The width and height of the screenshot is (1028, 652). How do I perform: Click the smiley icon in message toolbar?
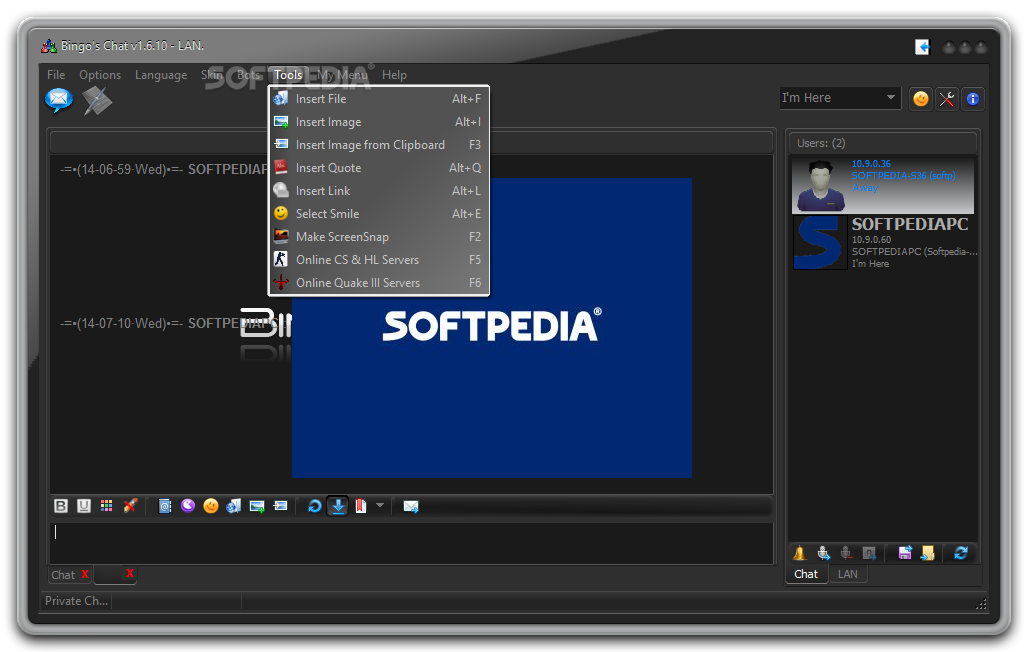[x=210, y=506]
